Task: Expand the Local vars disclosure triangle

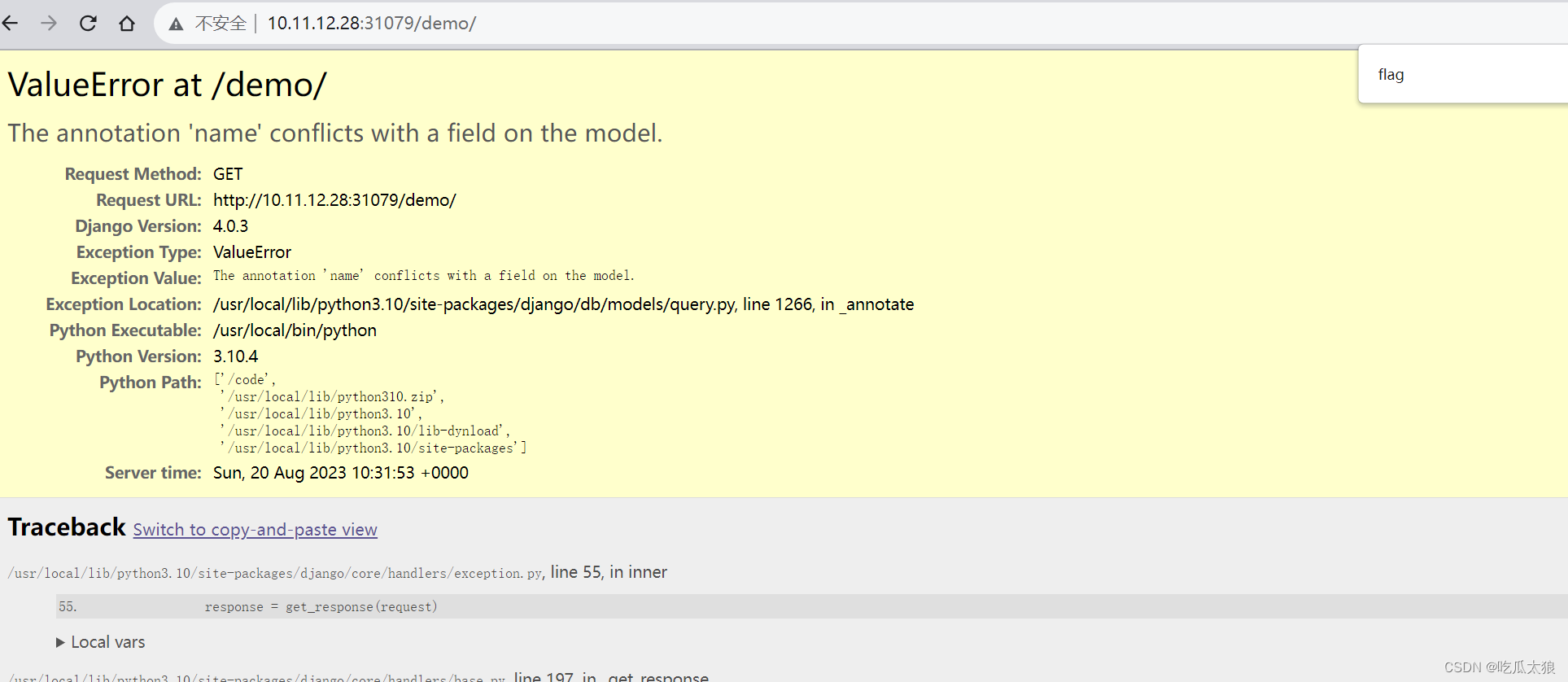Action: (60, 642)
